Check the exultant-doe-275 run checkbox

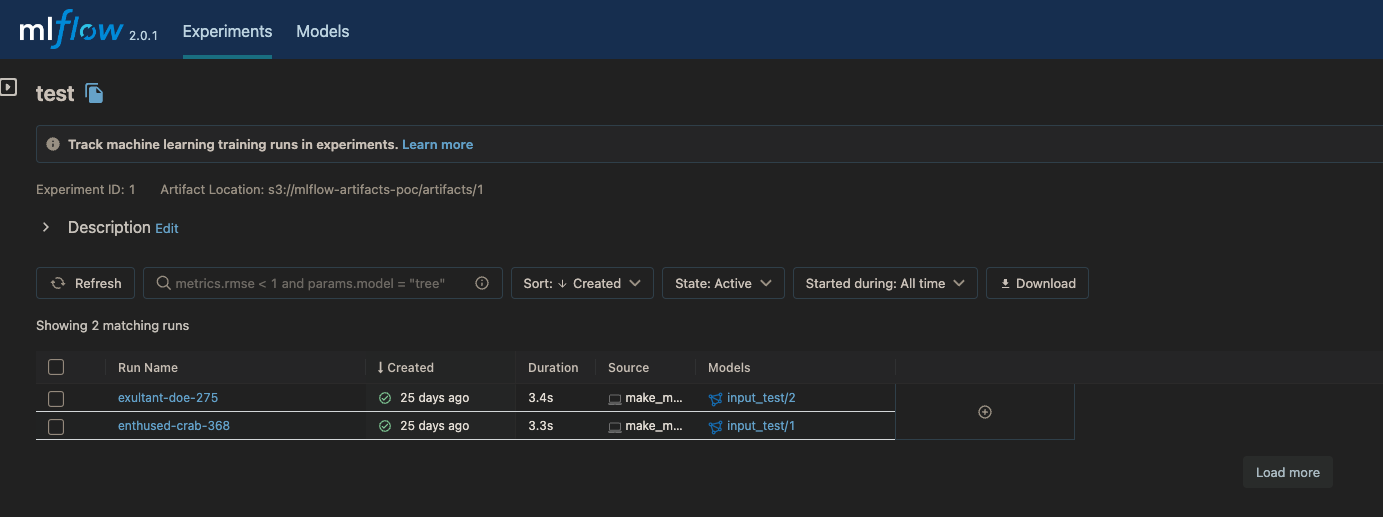pos(56,398)
